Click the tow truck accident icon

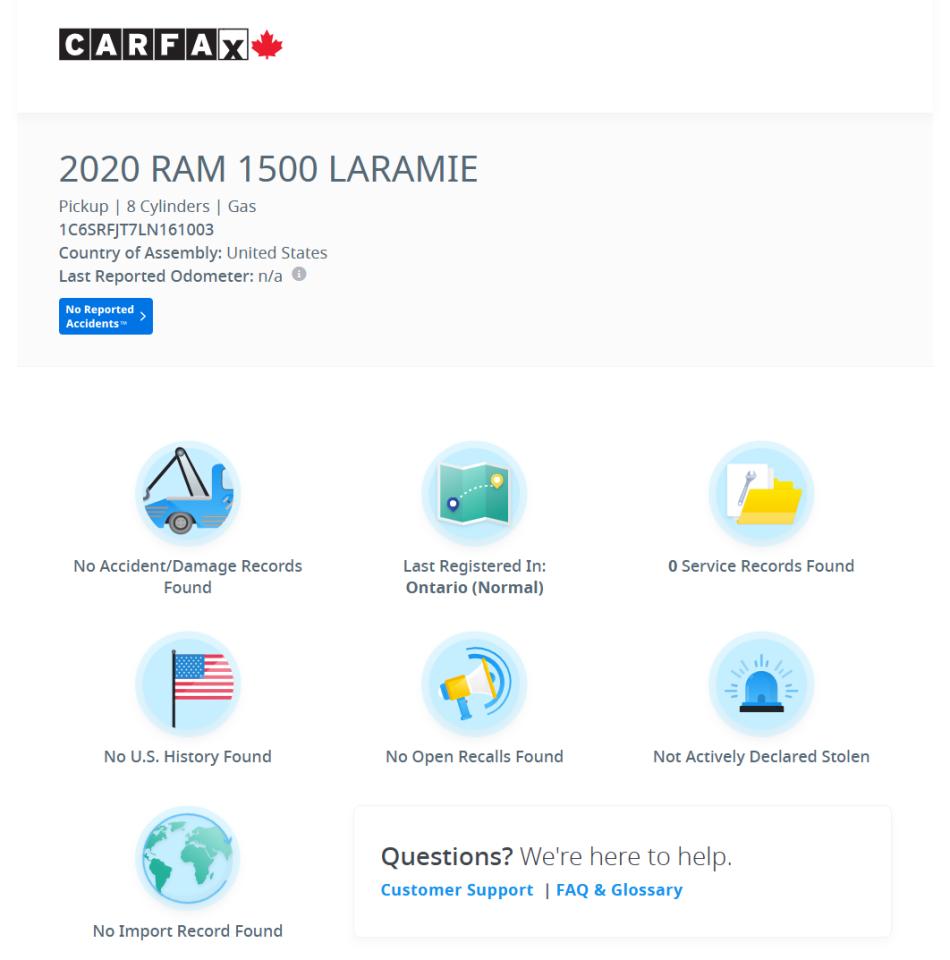point(188,493)
